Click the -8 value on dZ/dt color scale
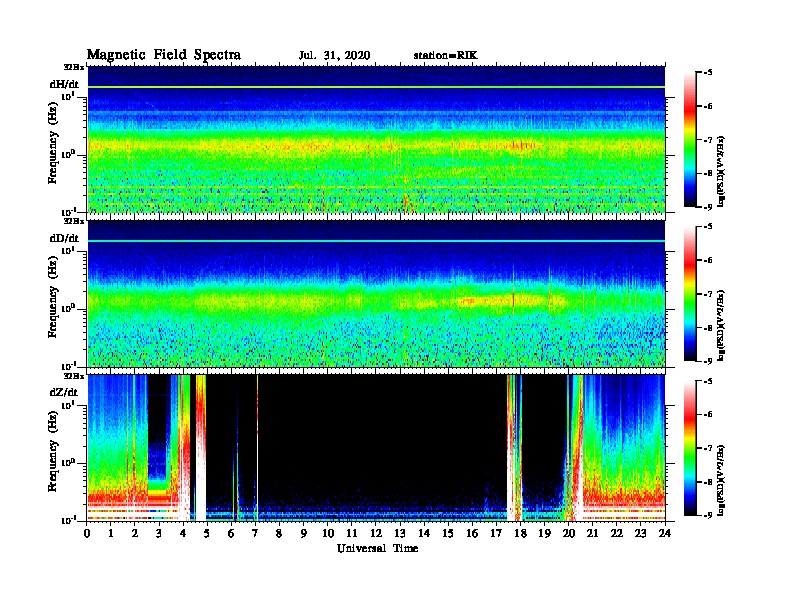Screen dimensions: 792x612 [708, 482]
